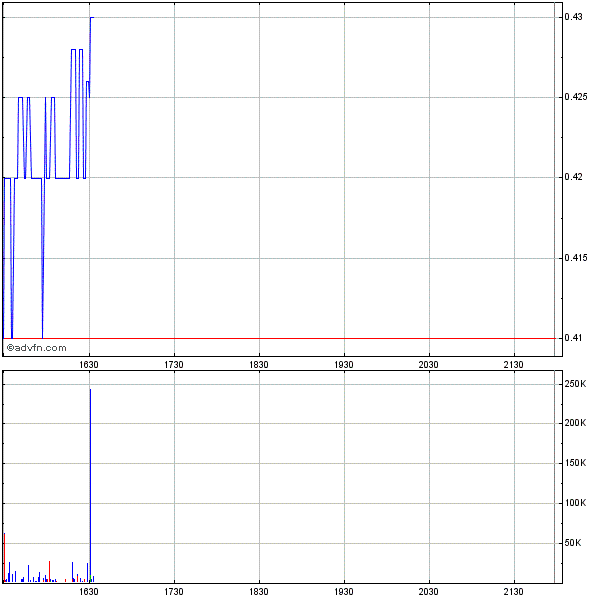Click the 0.42 price axis label
Screen dimensions: 600x600
(573, 177)
